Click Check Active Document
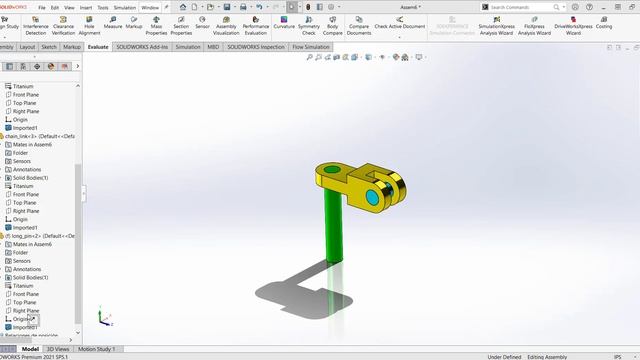The image size is (640, 360). [x=400, y=23]
